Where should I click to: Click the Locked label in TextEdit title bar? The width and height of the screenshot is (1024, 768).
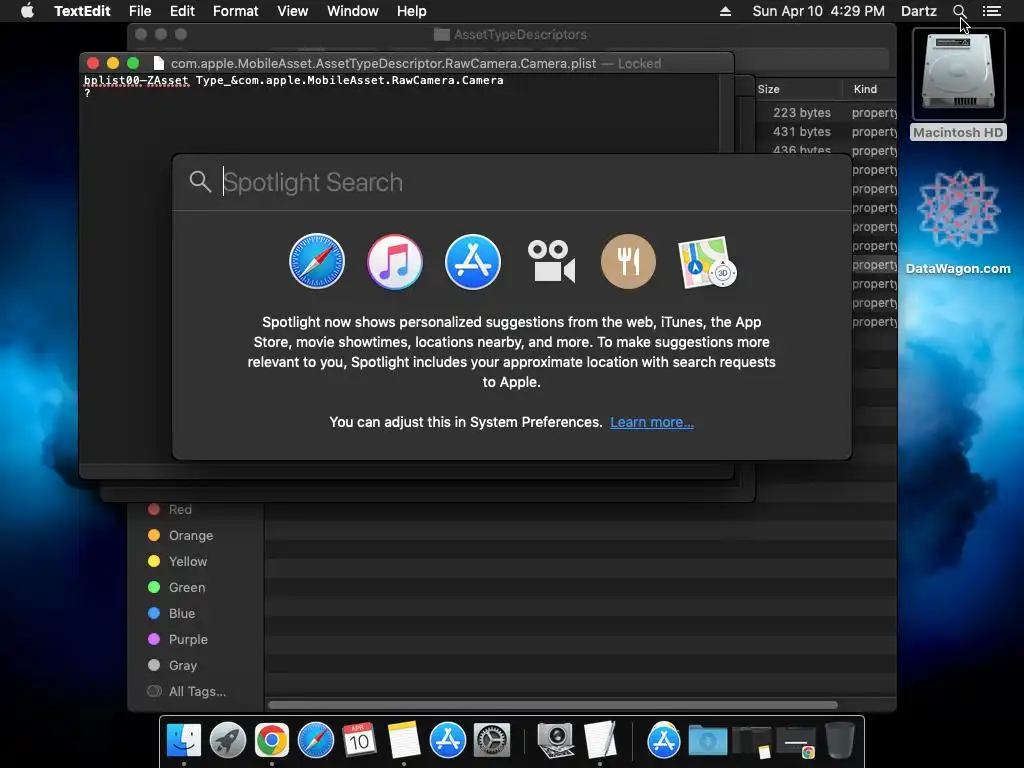click(x=639, y=63)
